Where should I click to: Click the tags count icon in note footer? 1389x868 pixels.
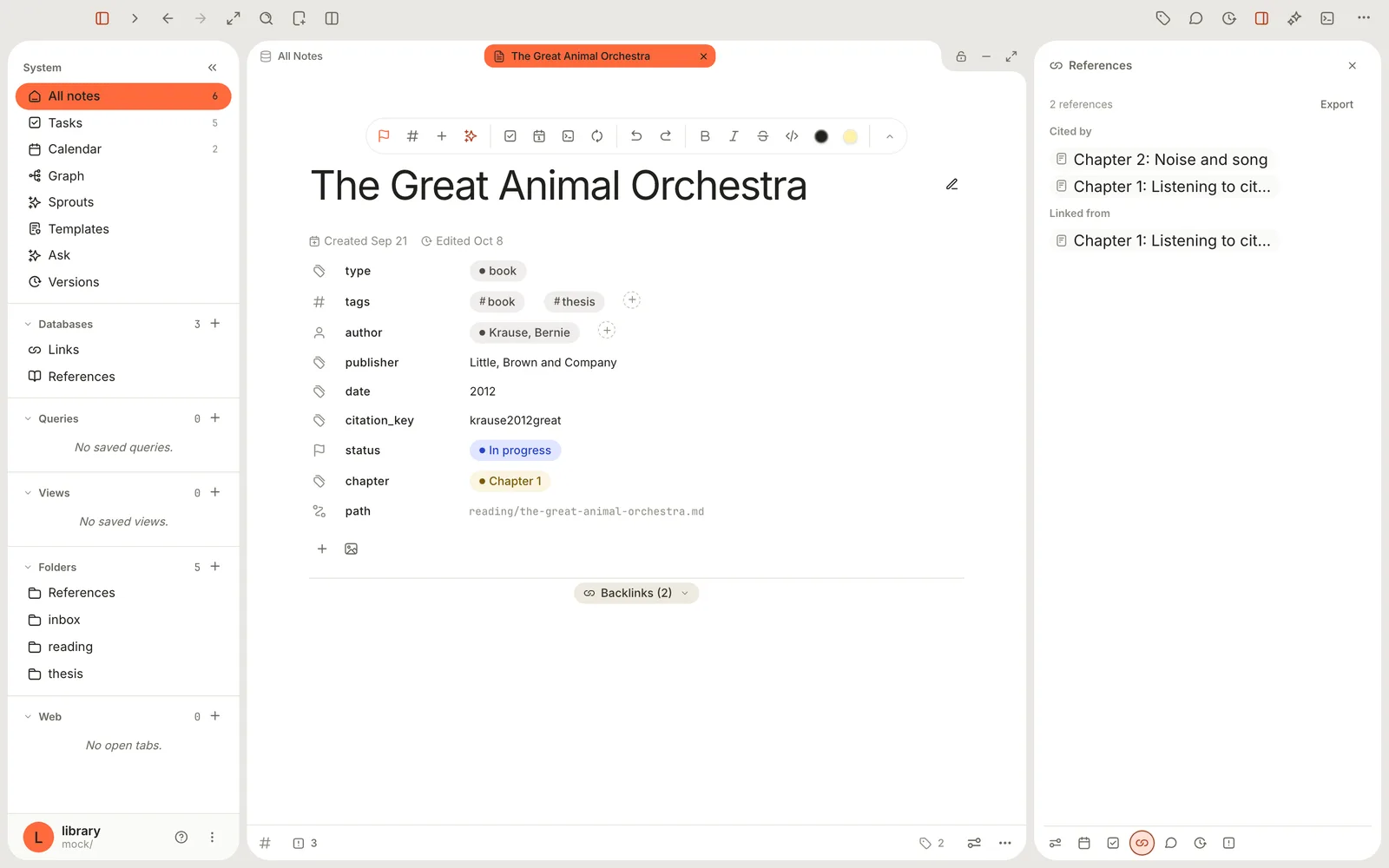click(931, 843)
